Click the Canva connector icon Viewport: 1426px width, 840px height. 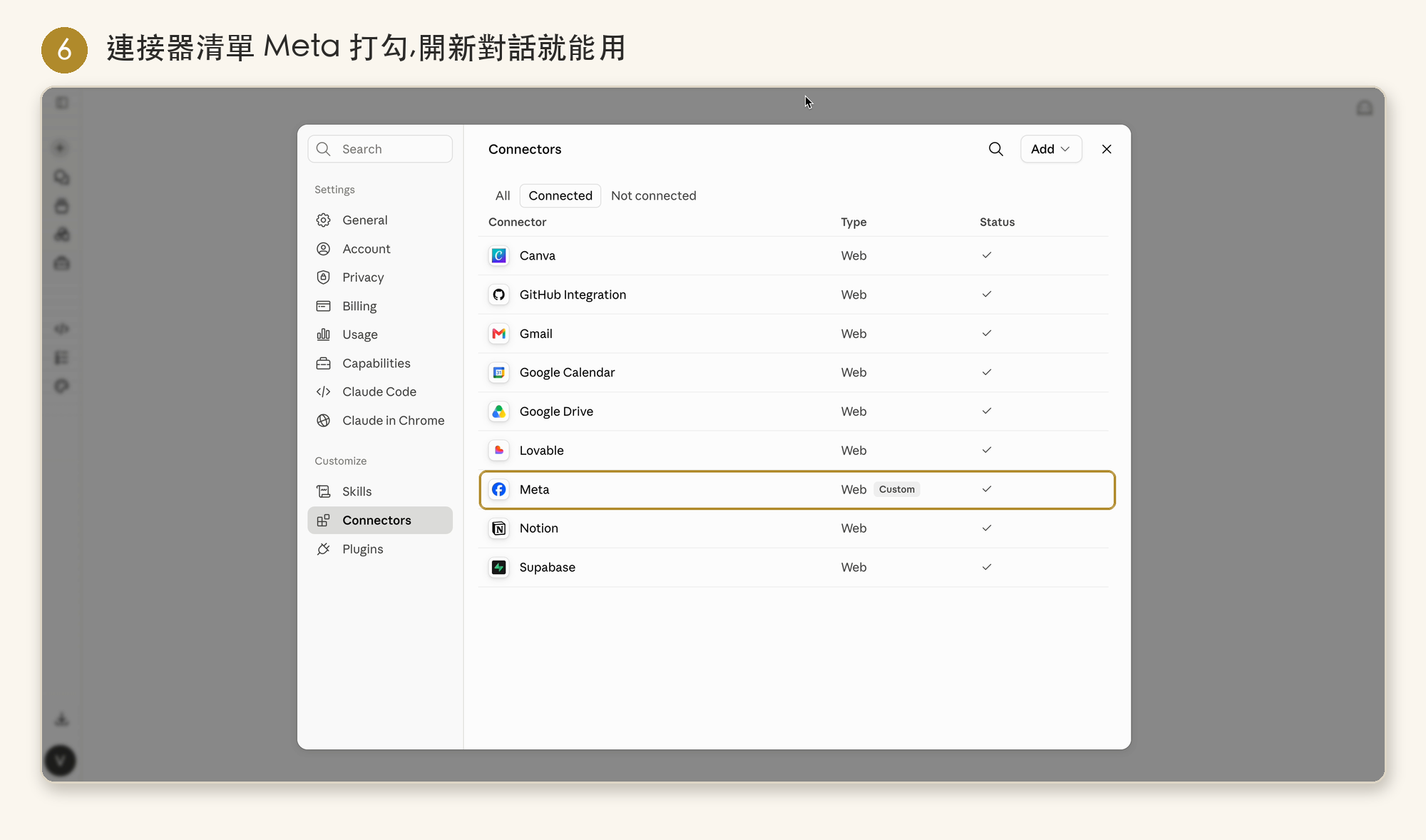tap(499, 255)
